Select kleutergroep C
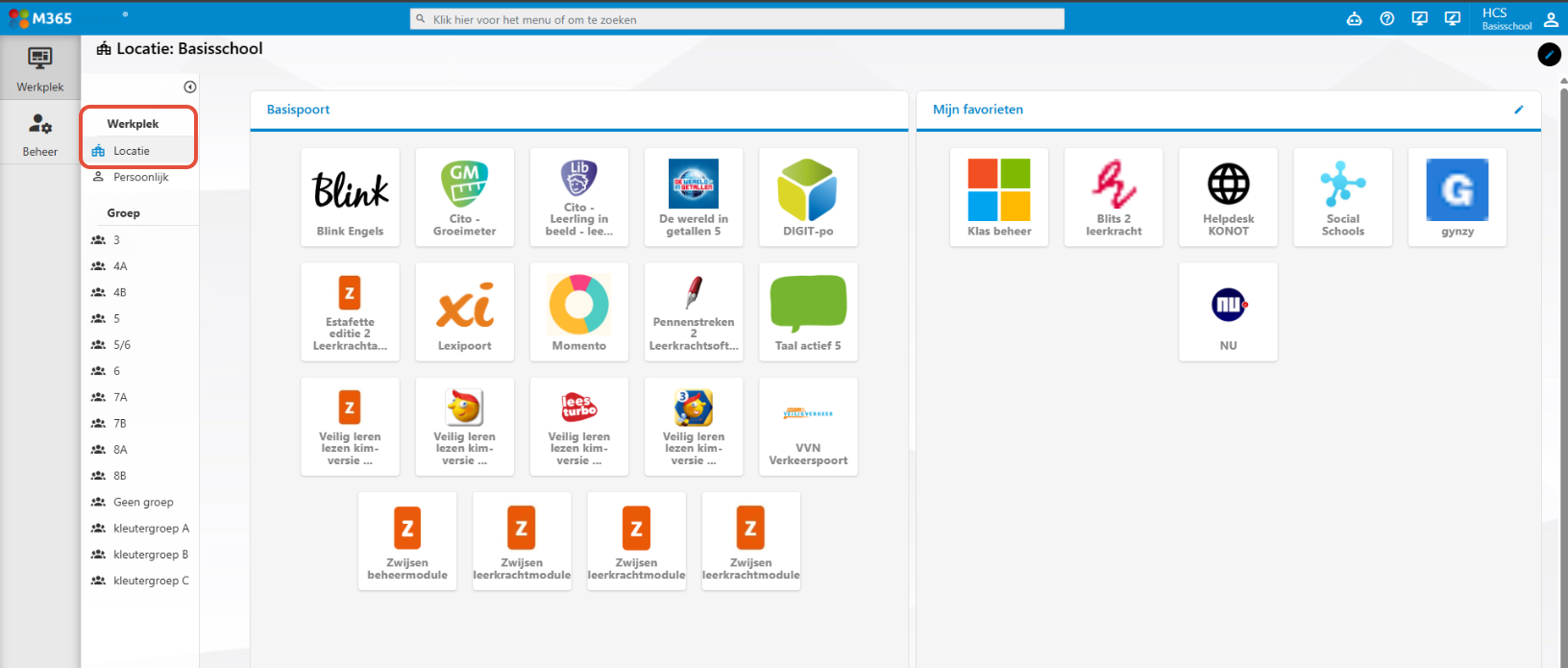 (140, 581)
